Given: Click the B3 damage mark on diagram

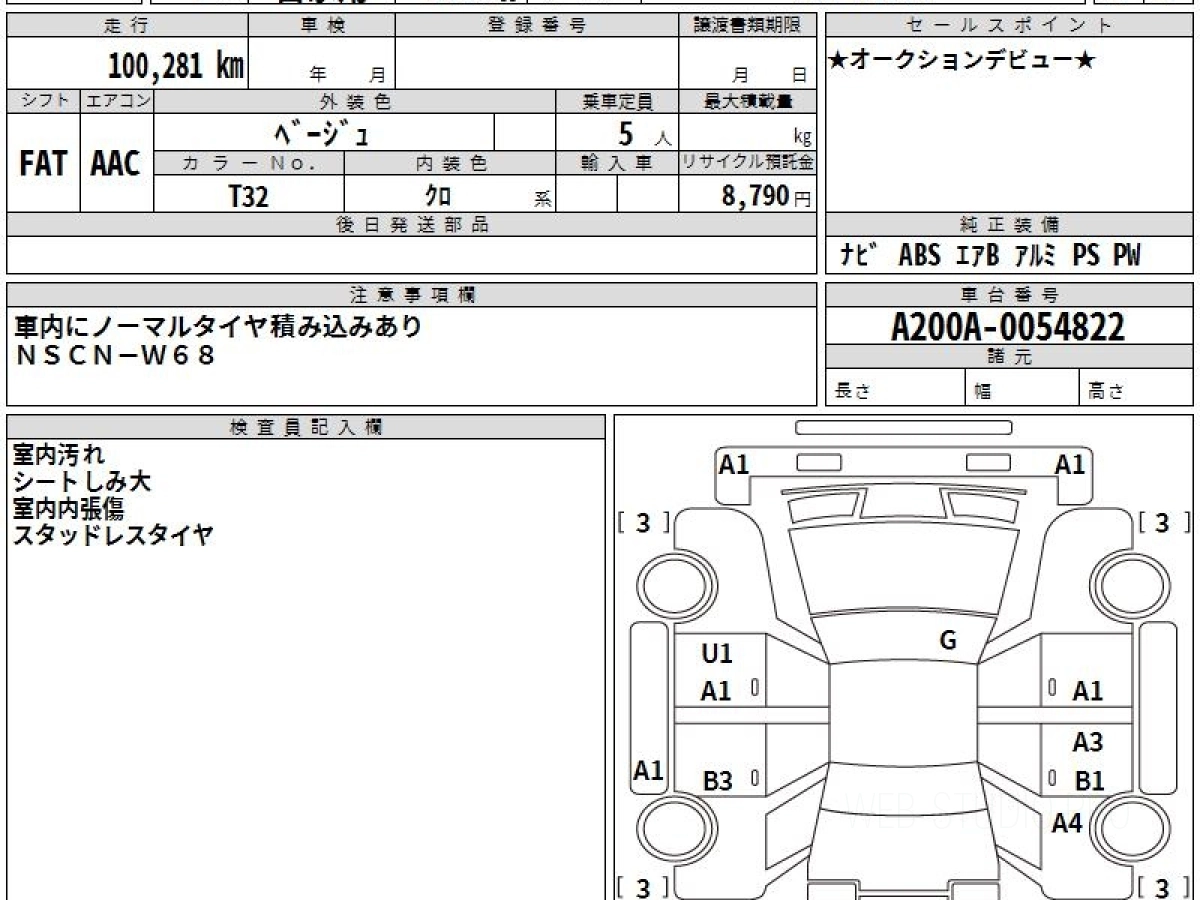Looking at the screenshot, I should click(718, 781).
